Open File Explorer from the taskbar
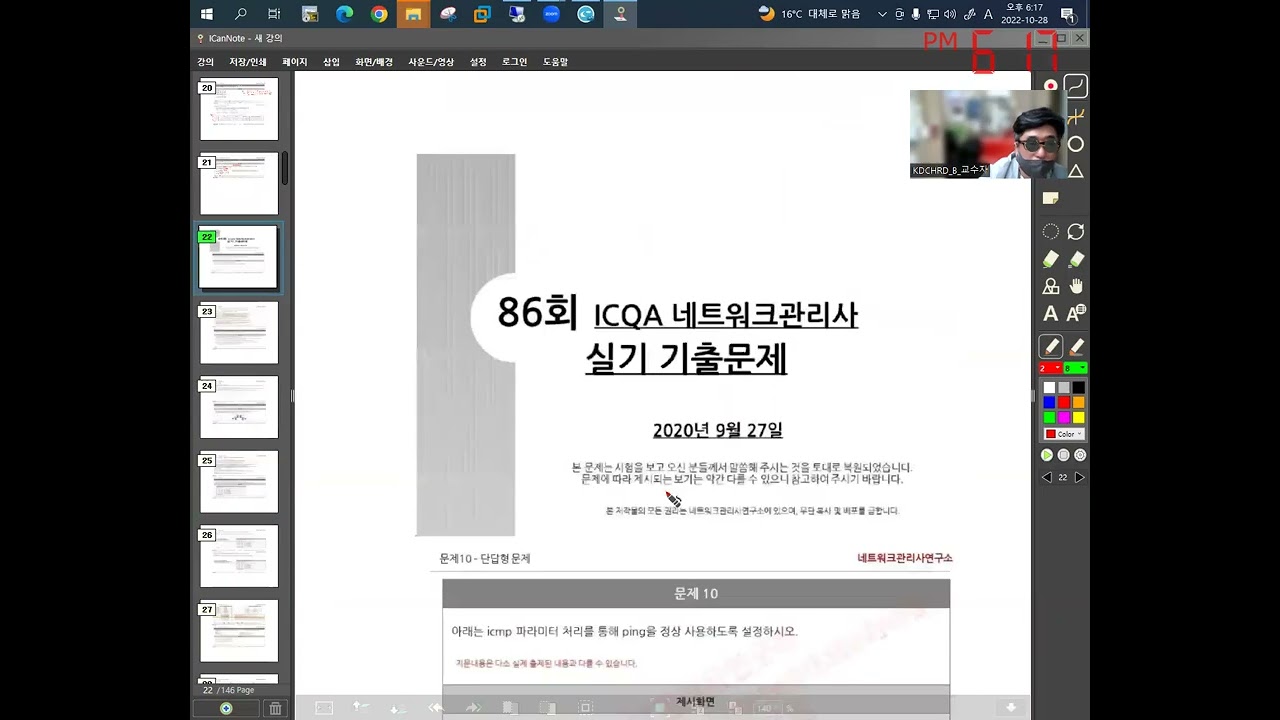 click(413, 14)
